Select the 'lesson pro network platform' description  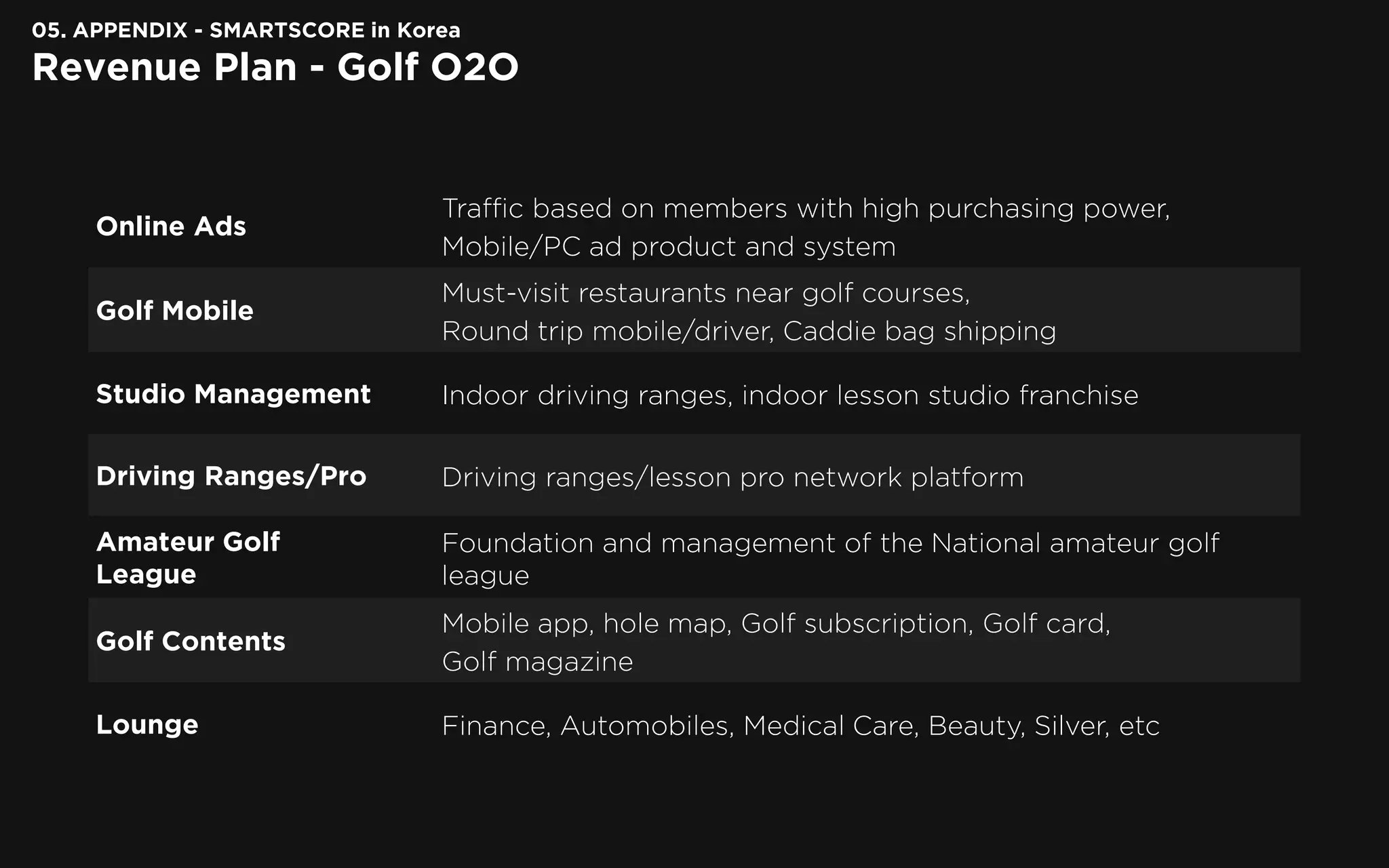point(732,477)
